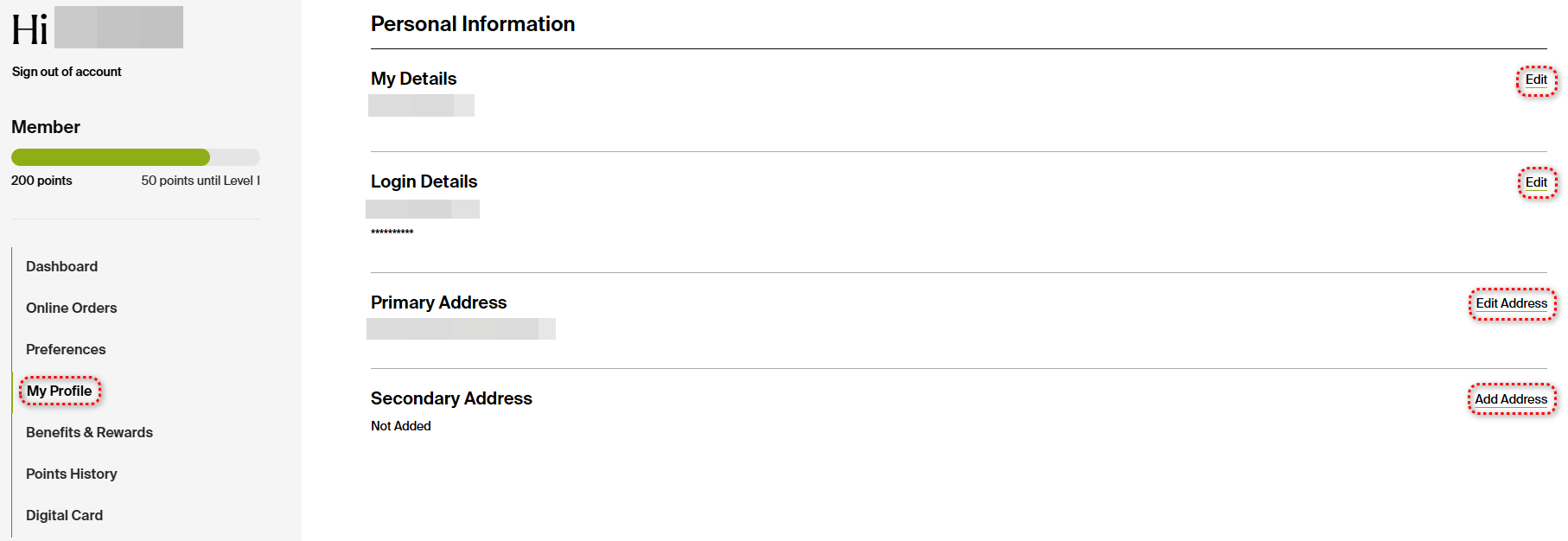Go to Online Orders in sidebar
This screenshot has height=541, width=1568.
tap(71, 308)
